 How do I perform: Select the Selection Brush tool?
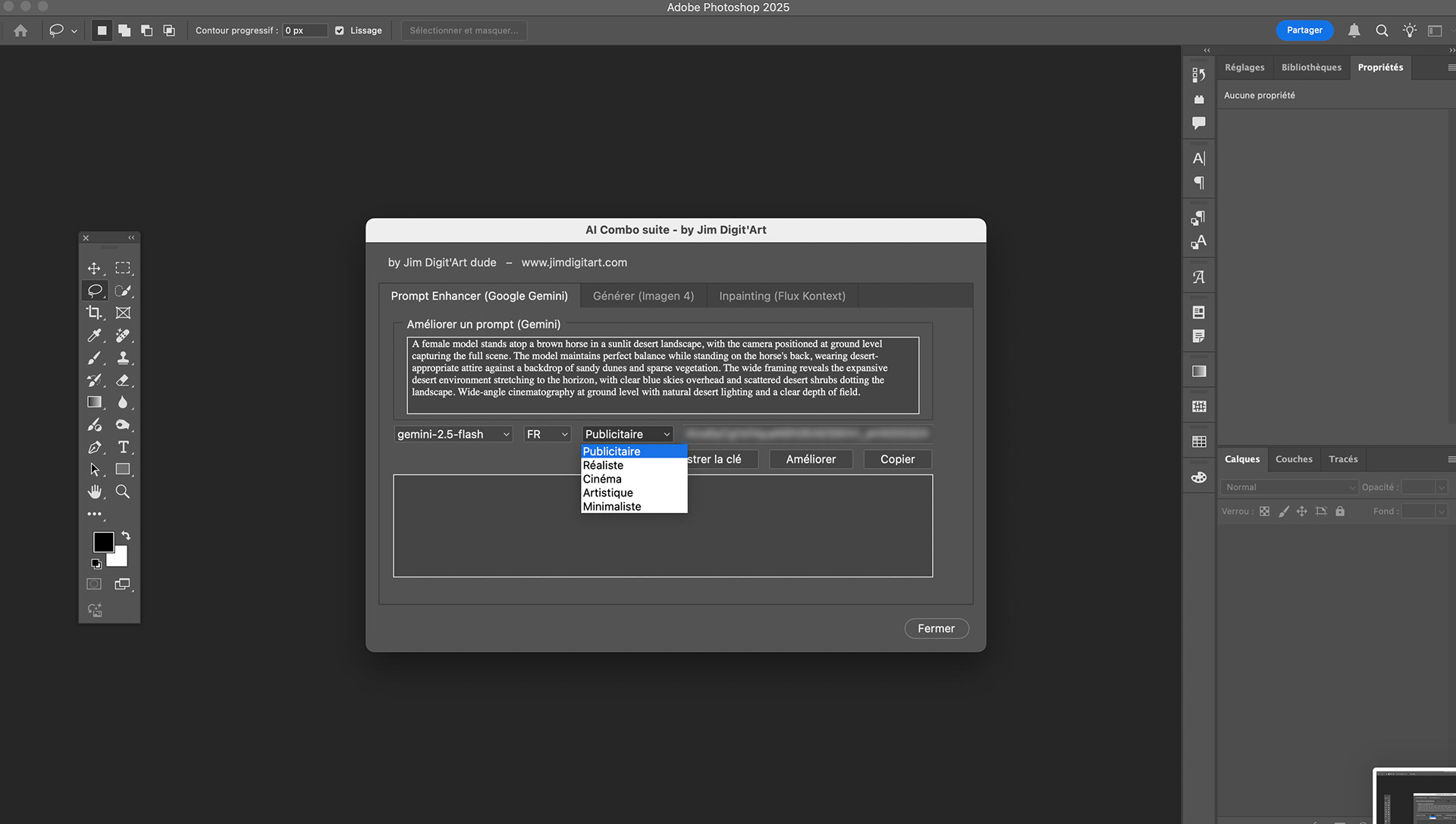tap(123, 291)
